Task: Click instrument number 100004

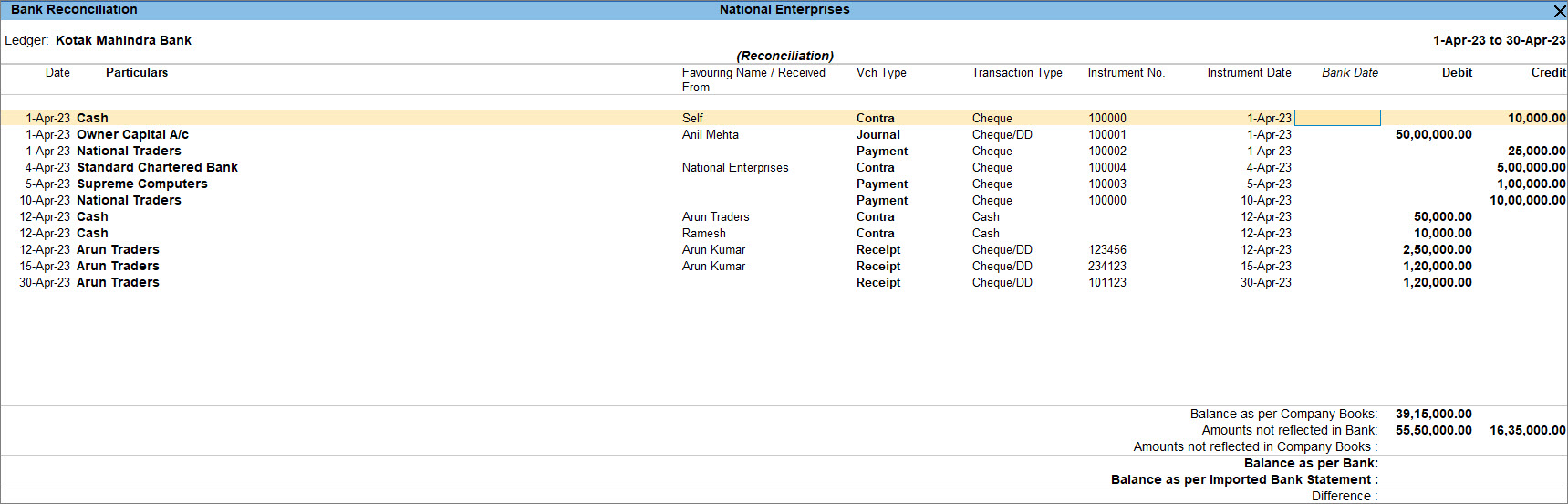Action: coord(1106,167)
